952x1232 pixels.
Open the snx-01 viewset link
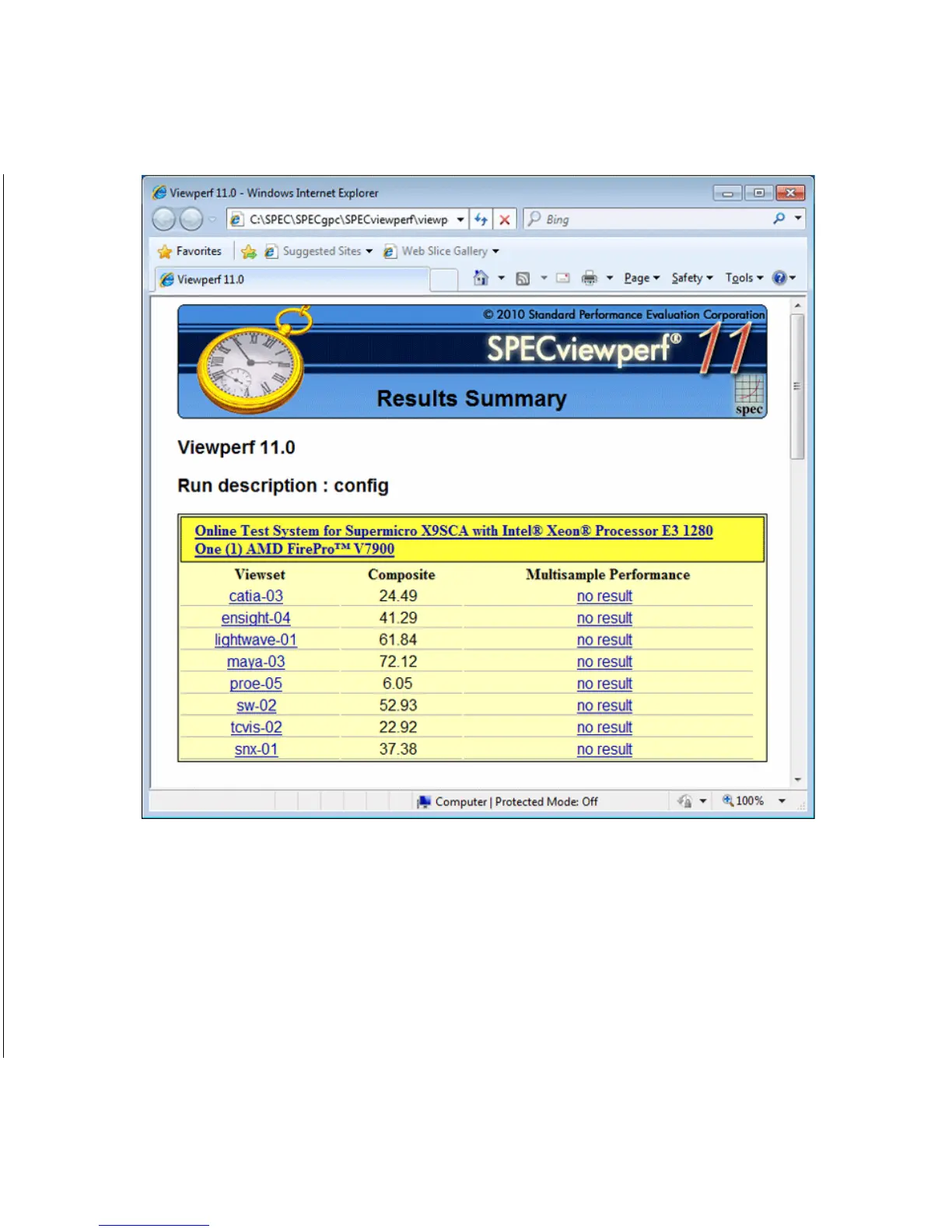click(x=256, y=749)
